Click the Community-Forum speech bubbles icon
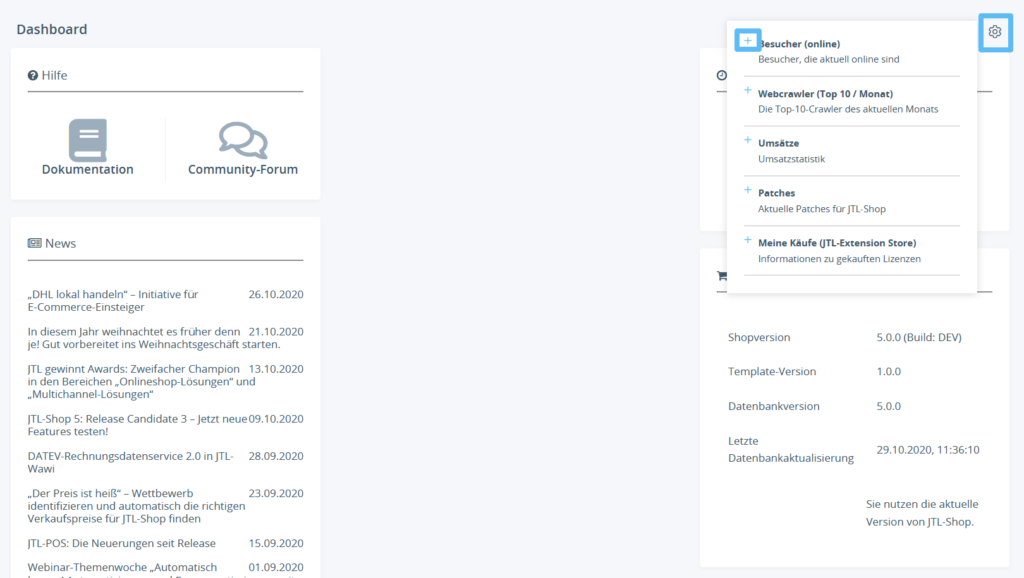The height and width of the screenshot is (578, 1024). [x=243, y=140]
